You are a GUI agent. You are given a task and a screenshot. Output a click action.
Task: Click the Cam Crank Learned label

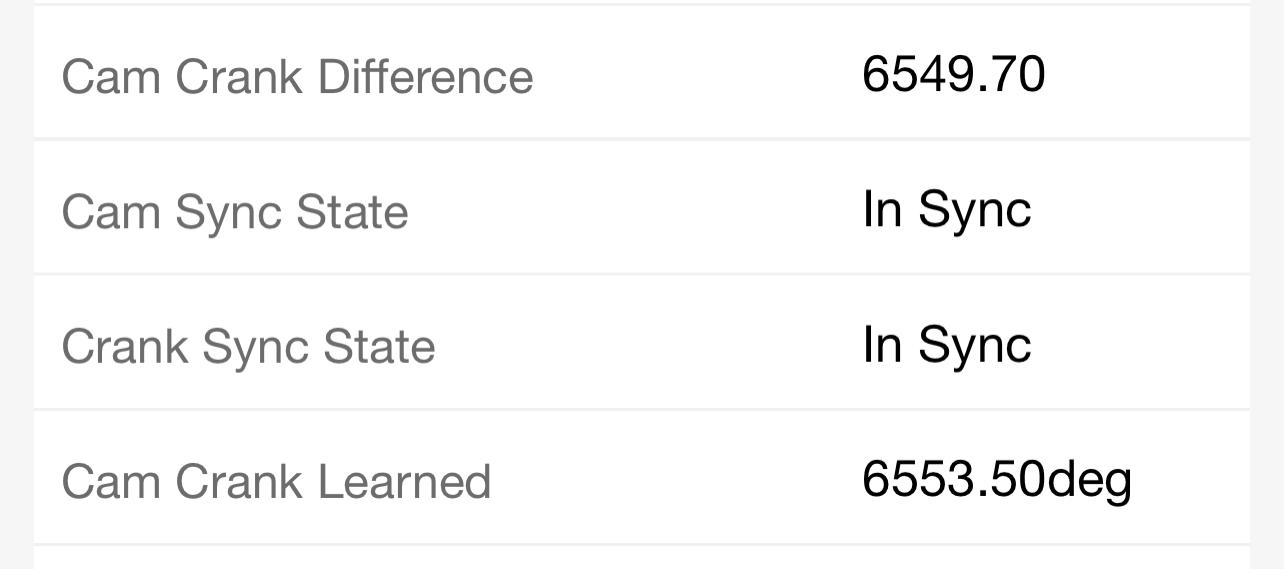pyautogui.click(x=276, y=482)
